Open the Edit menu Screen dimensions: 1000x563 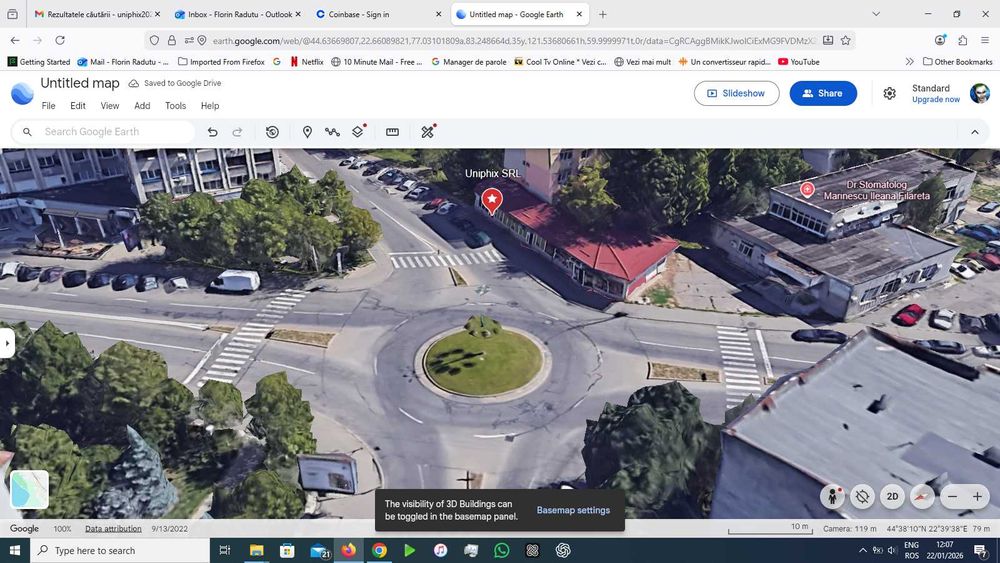click(78, 106)
